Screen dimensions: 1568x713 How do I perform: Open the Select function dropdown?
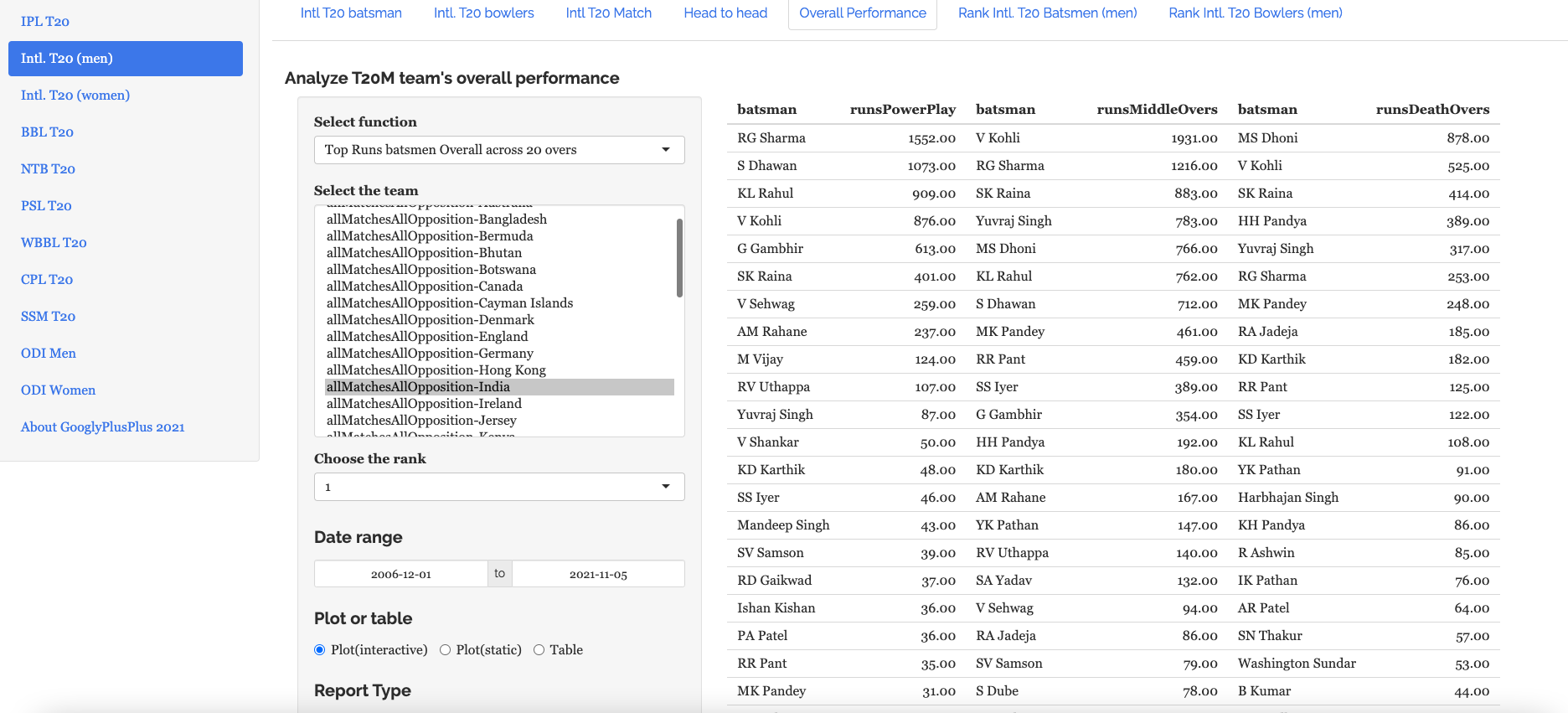(498, 150)
